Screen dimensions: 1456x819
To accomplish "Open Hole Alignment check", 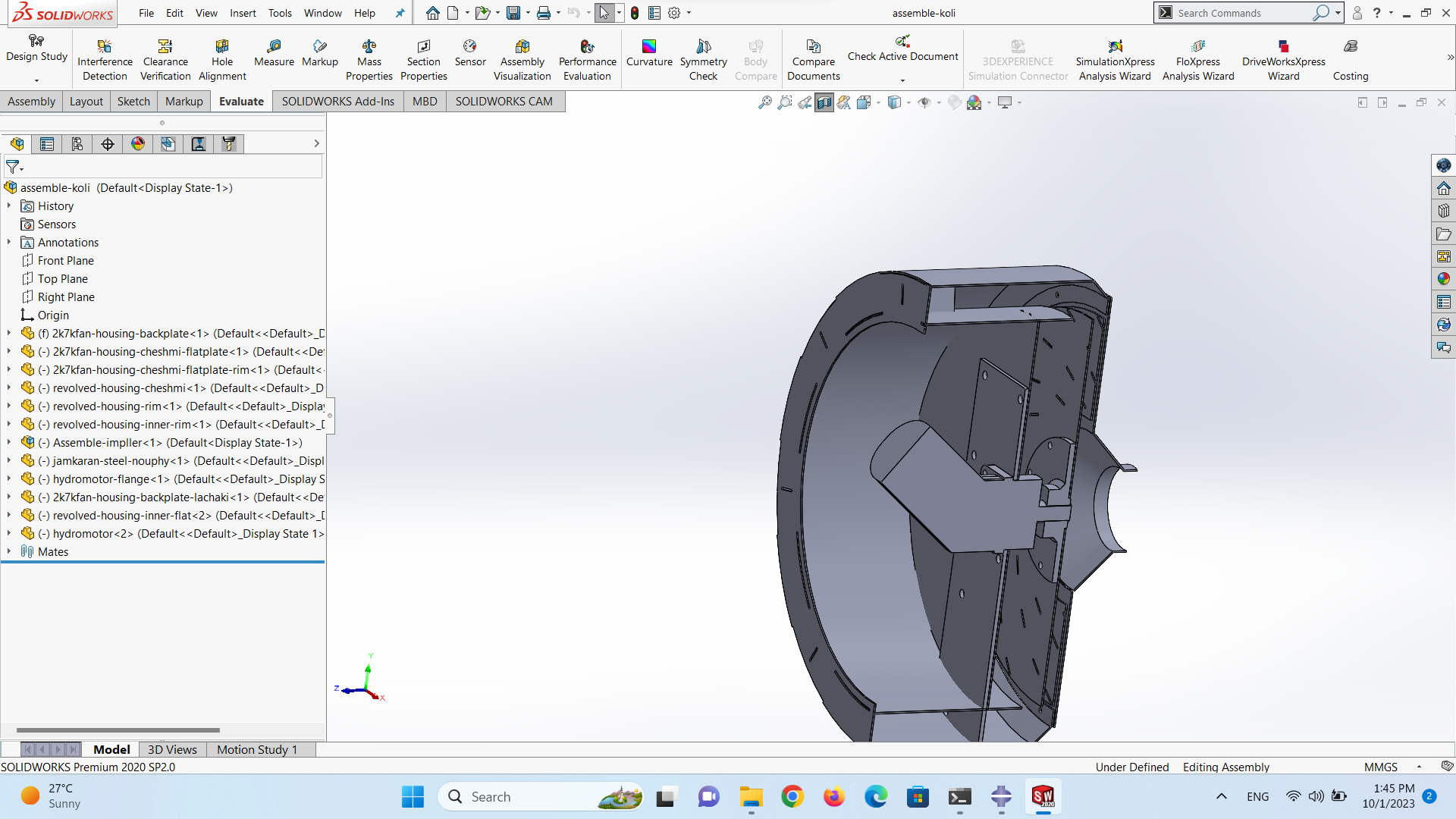I will click(x=222, y=60).
